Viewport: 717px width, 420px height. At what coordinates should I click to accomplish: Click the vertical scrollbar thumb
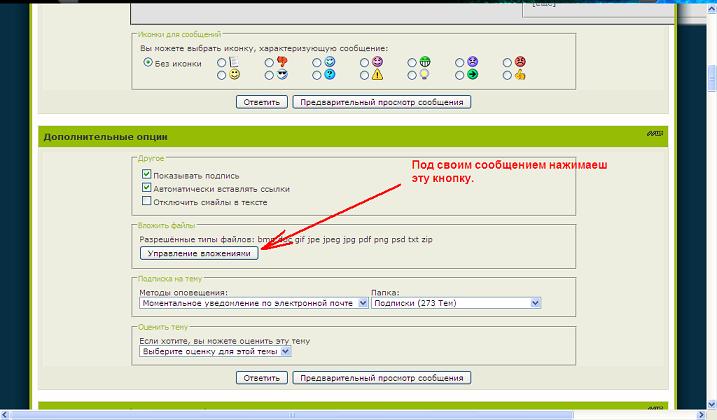(x=712, y=79)
